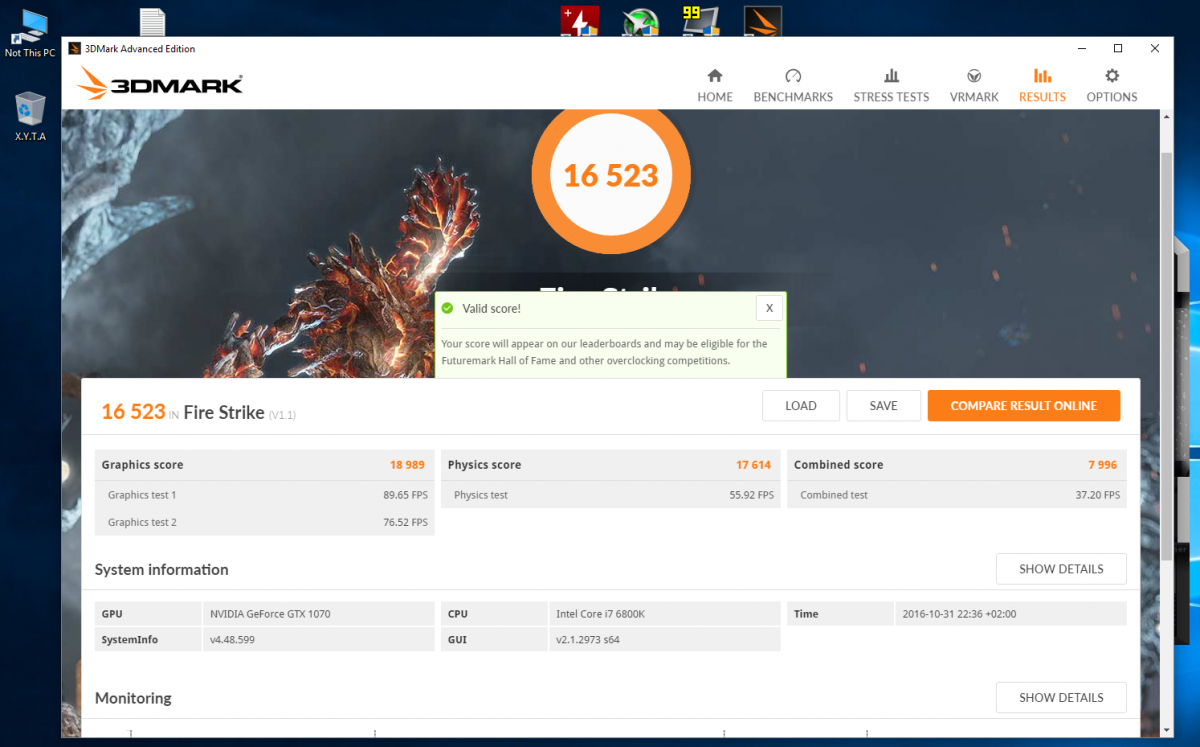1200x747 pixels.
Task: Click the main score circle 16 523
Action: (611, 176)
